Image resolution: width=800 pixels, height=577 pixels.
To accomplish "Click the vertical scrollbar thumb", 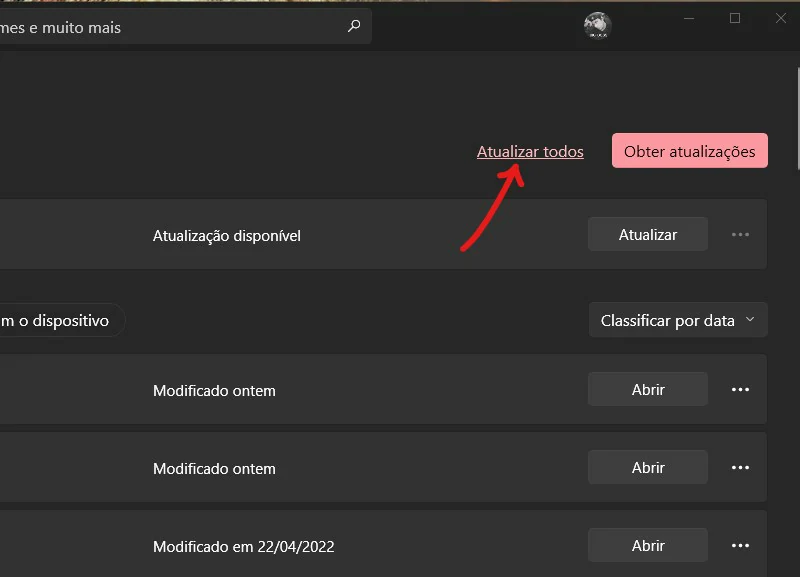I will point(798,118).
